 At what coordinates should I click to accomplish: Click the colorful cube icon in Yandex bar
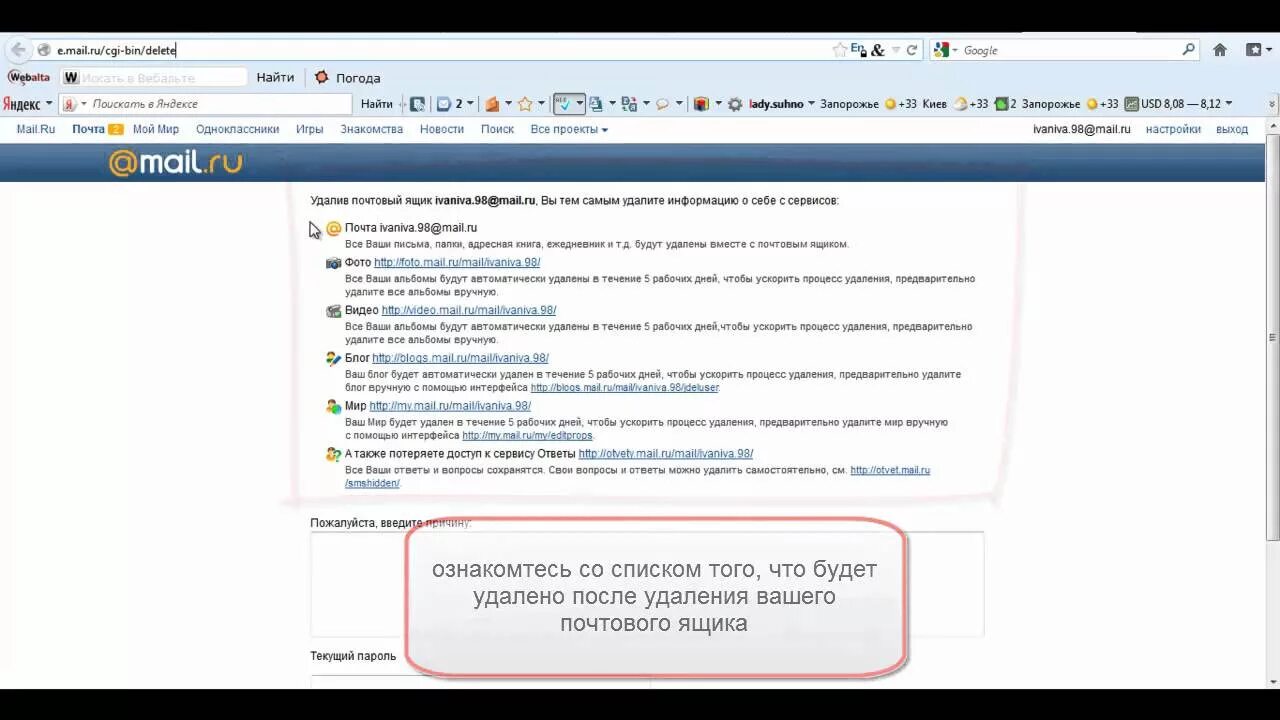pos(702,103)
